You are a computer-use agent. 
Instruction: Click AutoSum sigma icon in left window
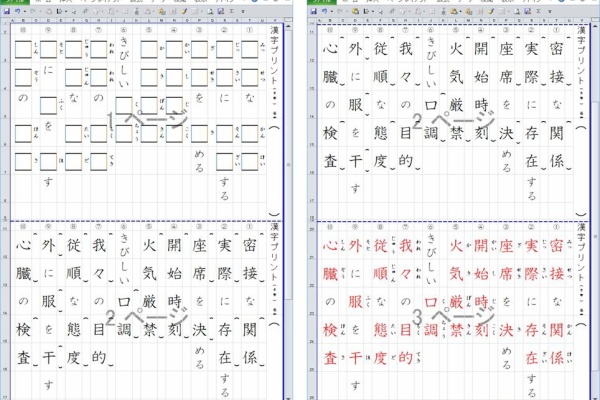(x=232, y=11)
